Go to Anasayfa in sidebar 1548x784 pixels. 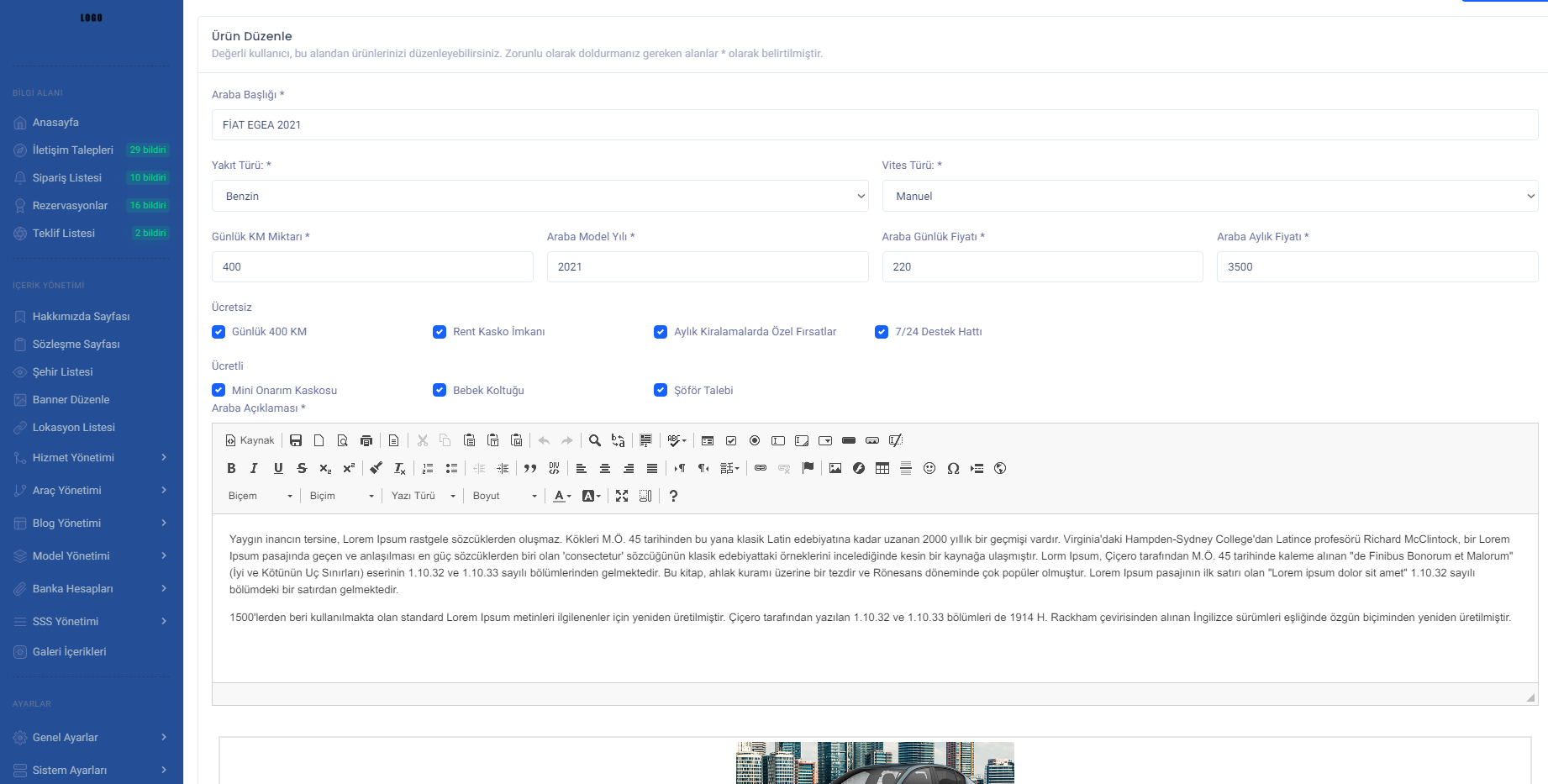[55, 122]
